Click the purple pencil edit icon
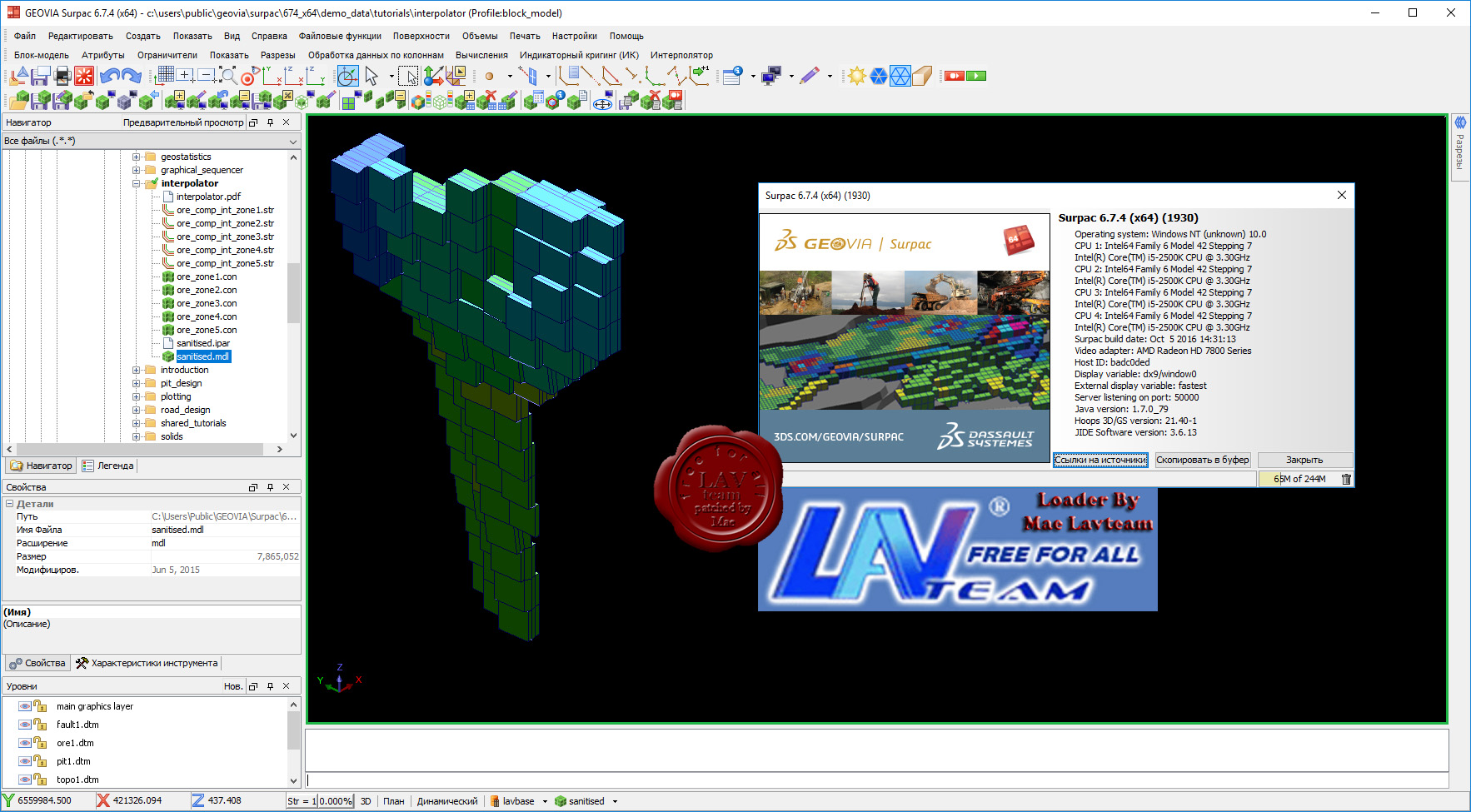The image size is (1471, 812). pyautogui.click(x=809, y=77)
